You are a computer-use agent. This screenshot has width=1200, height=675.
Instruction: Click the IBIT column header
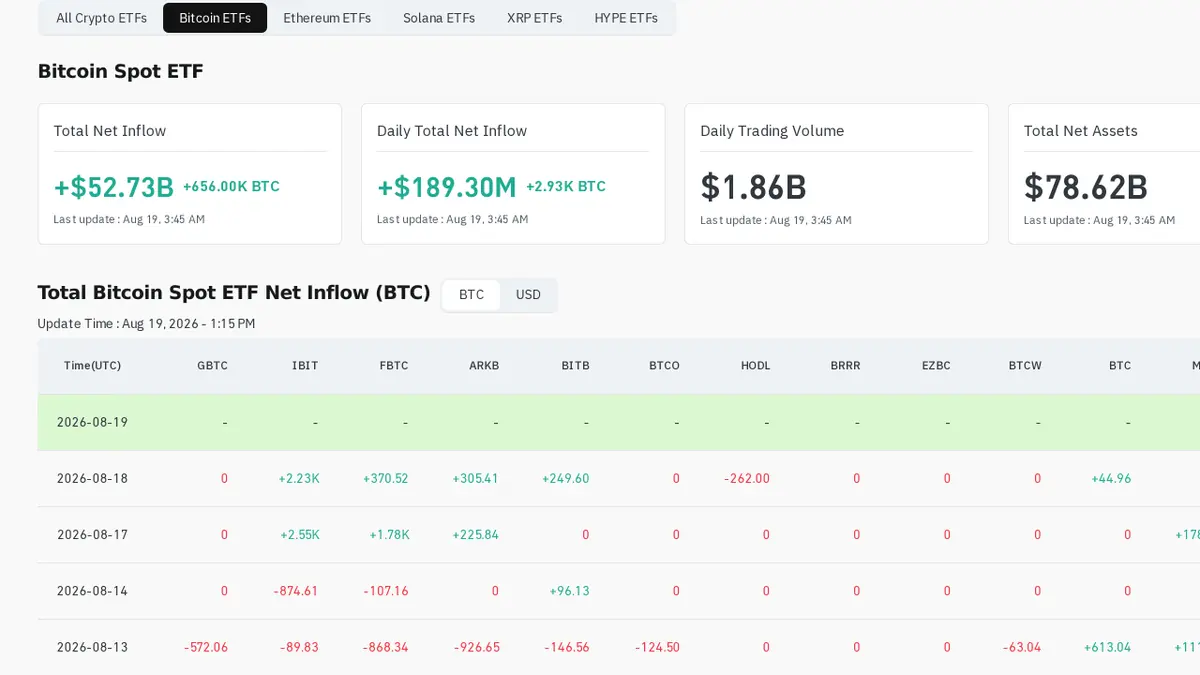click(x=305, y=366)
